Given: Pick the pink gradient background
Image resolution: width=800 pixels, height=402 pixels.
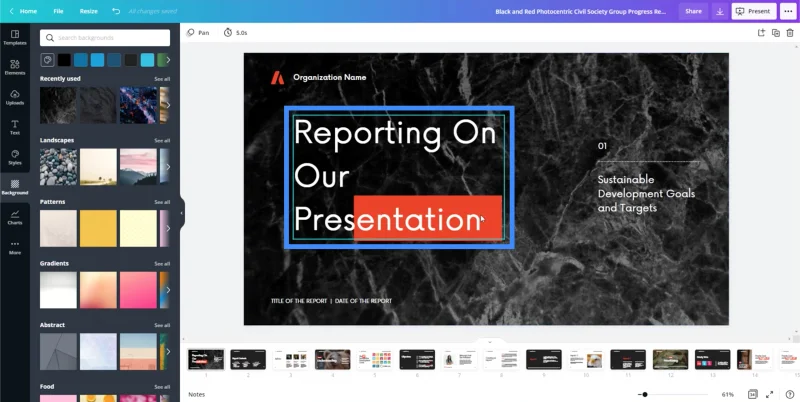Looking at the screenshot, I should pos(138,290).
